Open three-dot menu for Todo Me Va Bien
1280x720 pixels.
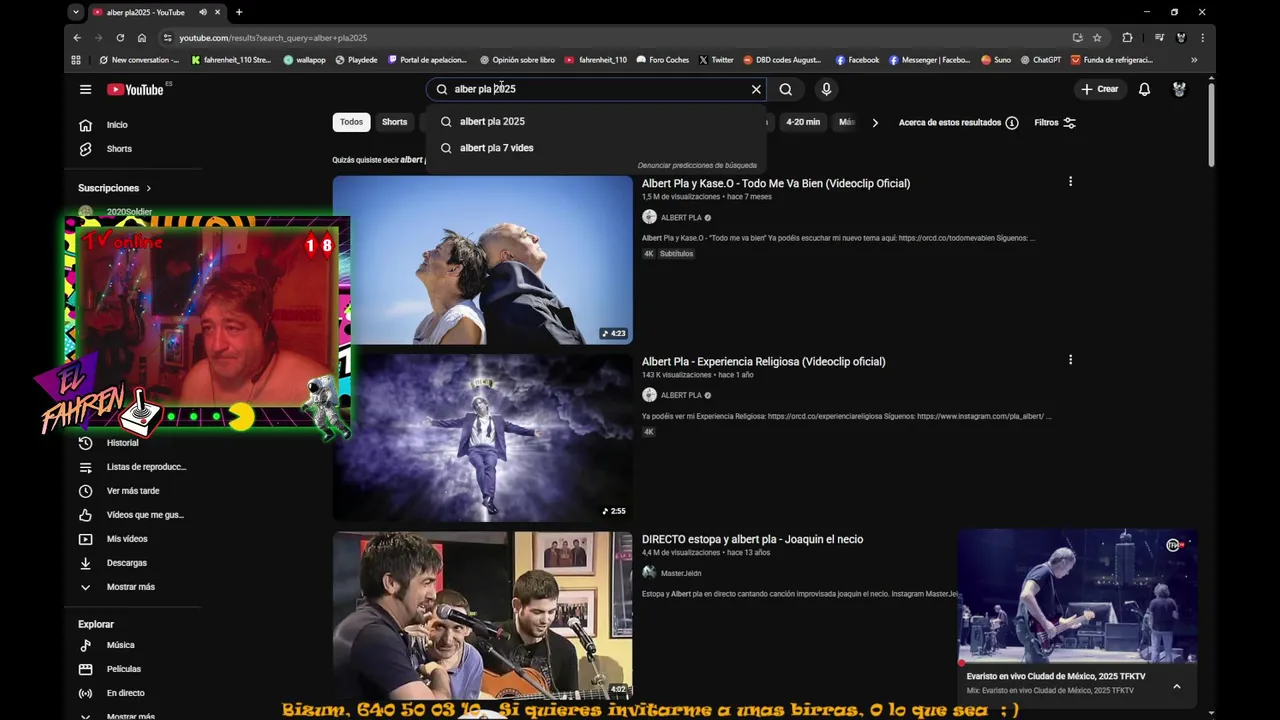coord(1070,182)
